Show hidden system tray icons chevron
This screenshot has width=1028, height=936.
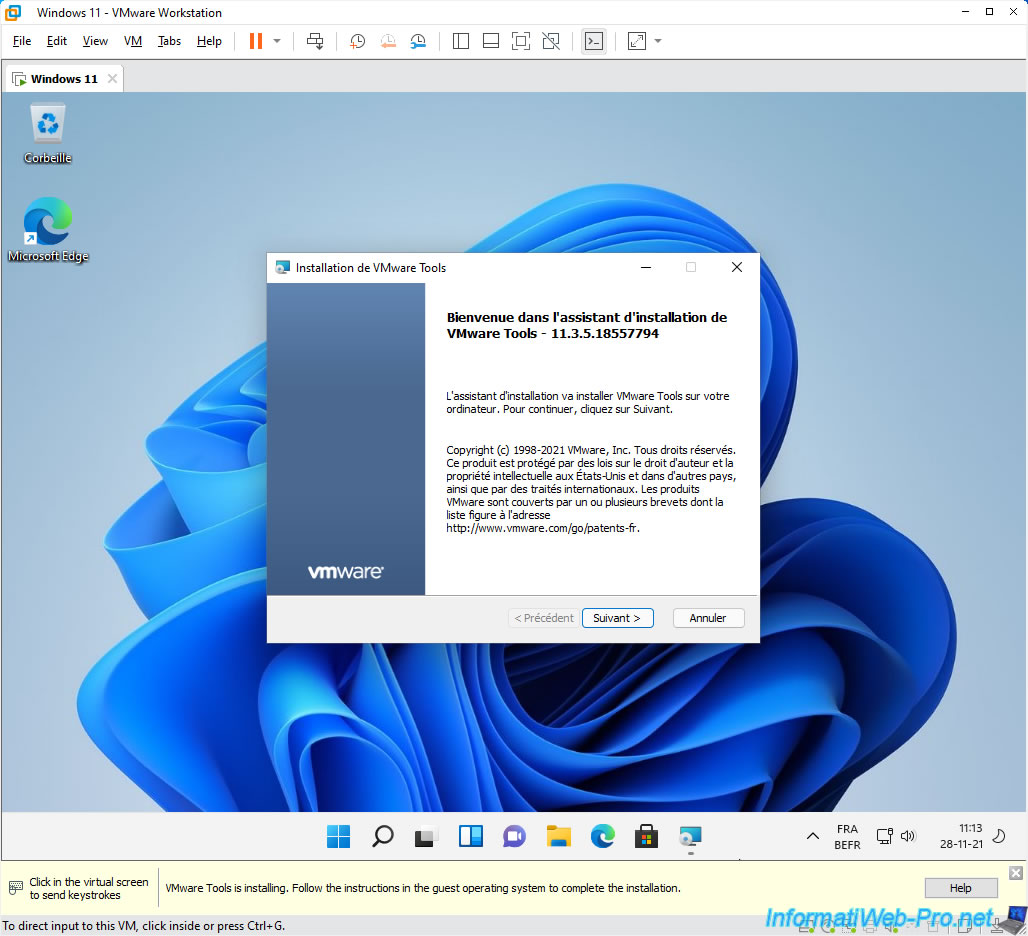click(x=812, y=836)
